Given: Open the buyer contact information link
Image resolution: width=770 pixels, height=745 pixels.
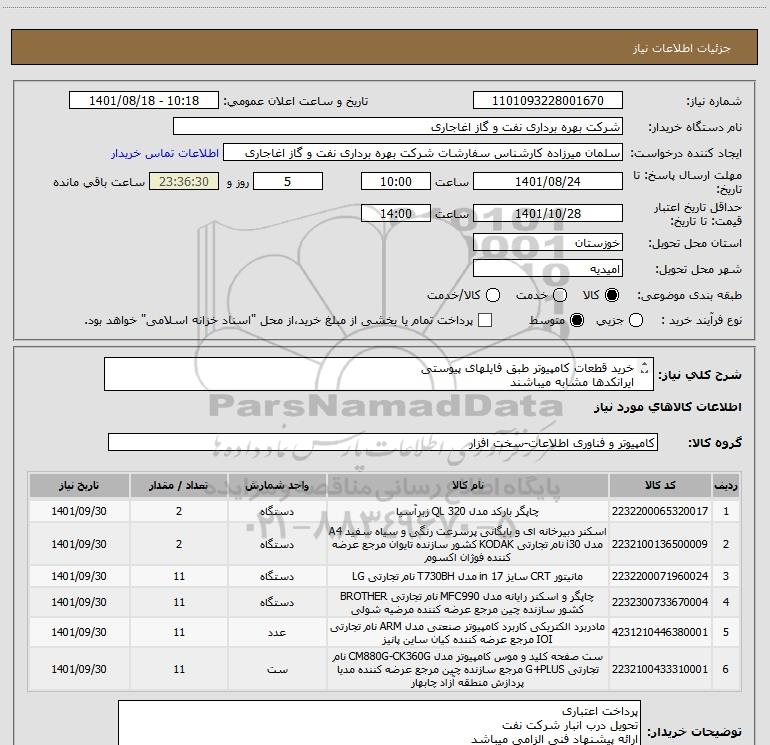Looking at the screenshot, I should (165, 153).
